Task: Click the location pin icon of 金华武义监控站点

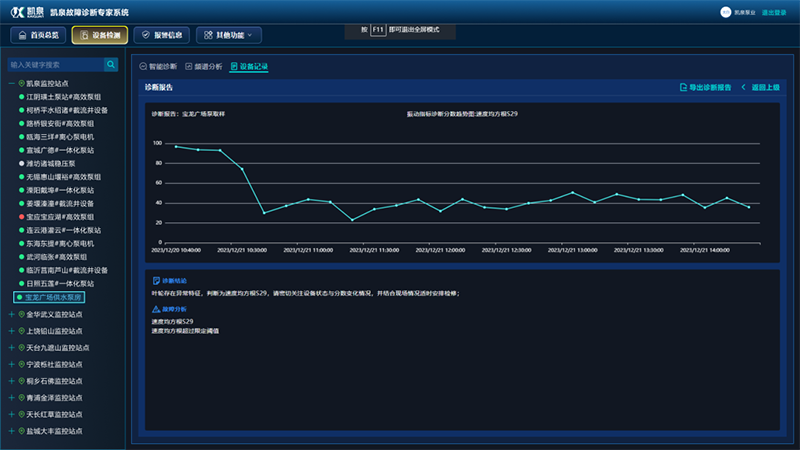Action: point(21,315)
